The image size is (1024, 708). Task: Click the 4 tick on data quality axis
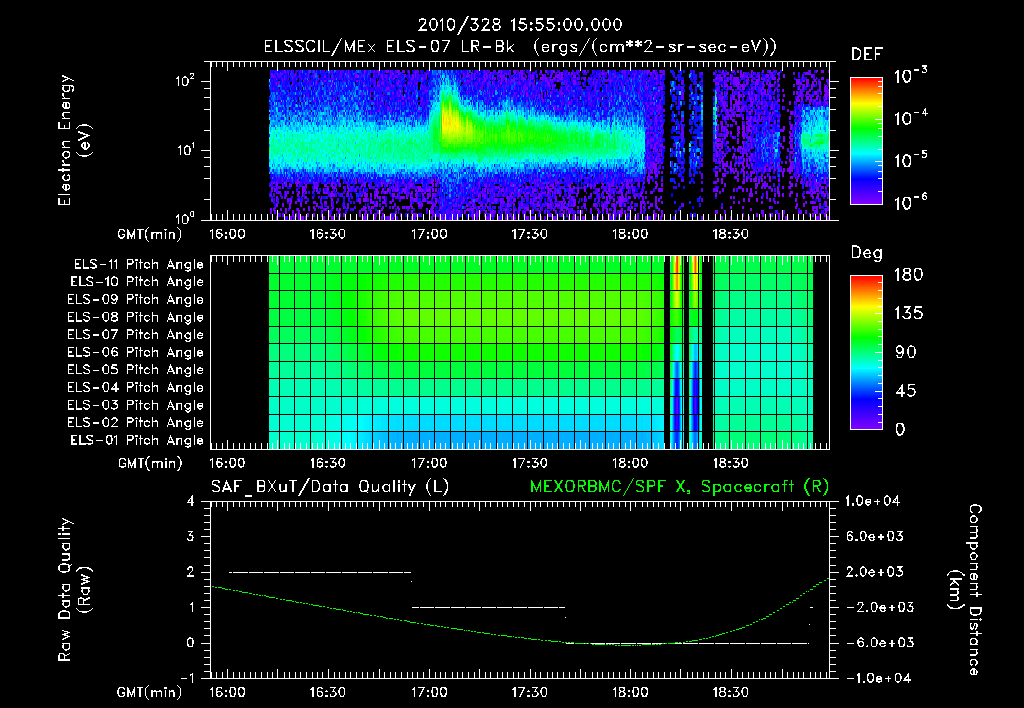point(190,501)
